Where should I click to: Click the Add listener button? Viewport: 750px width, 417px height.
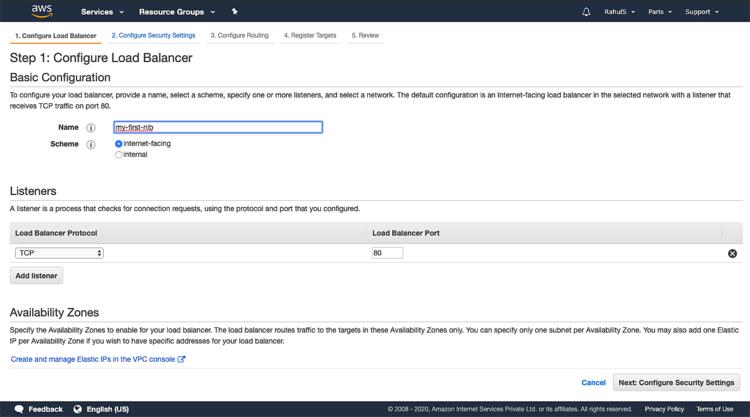37,275
